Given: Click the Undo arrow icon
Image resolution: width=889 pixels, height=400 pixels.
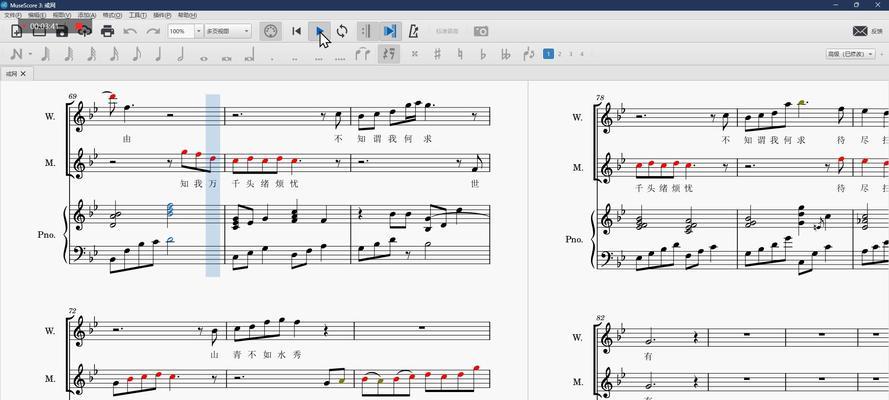Looking at the screenshot, I should (130, 31).
